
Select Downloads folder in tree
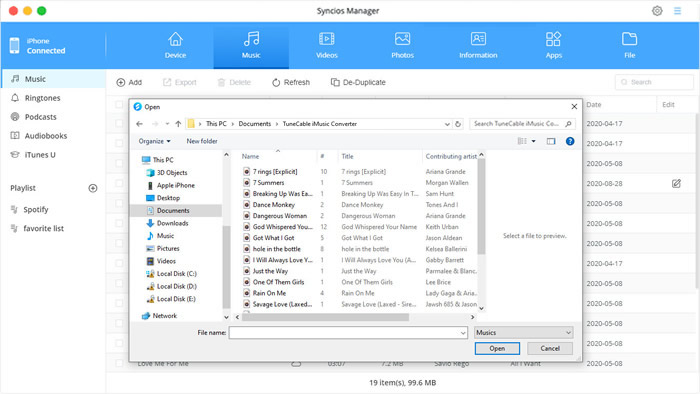click(172, 223)
